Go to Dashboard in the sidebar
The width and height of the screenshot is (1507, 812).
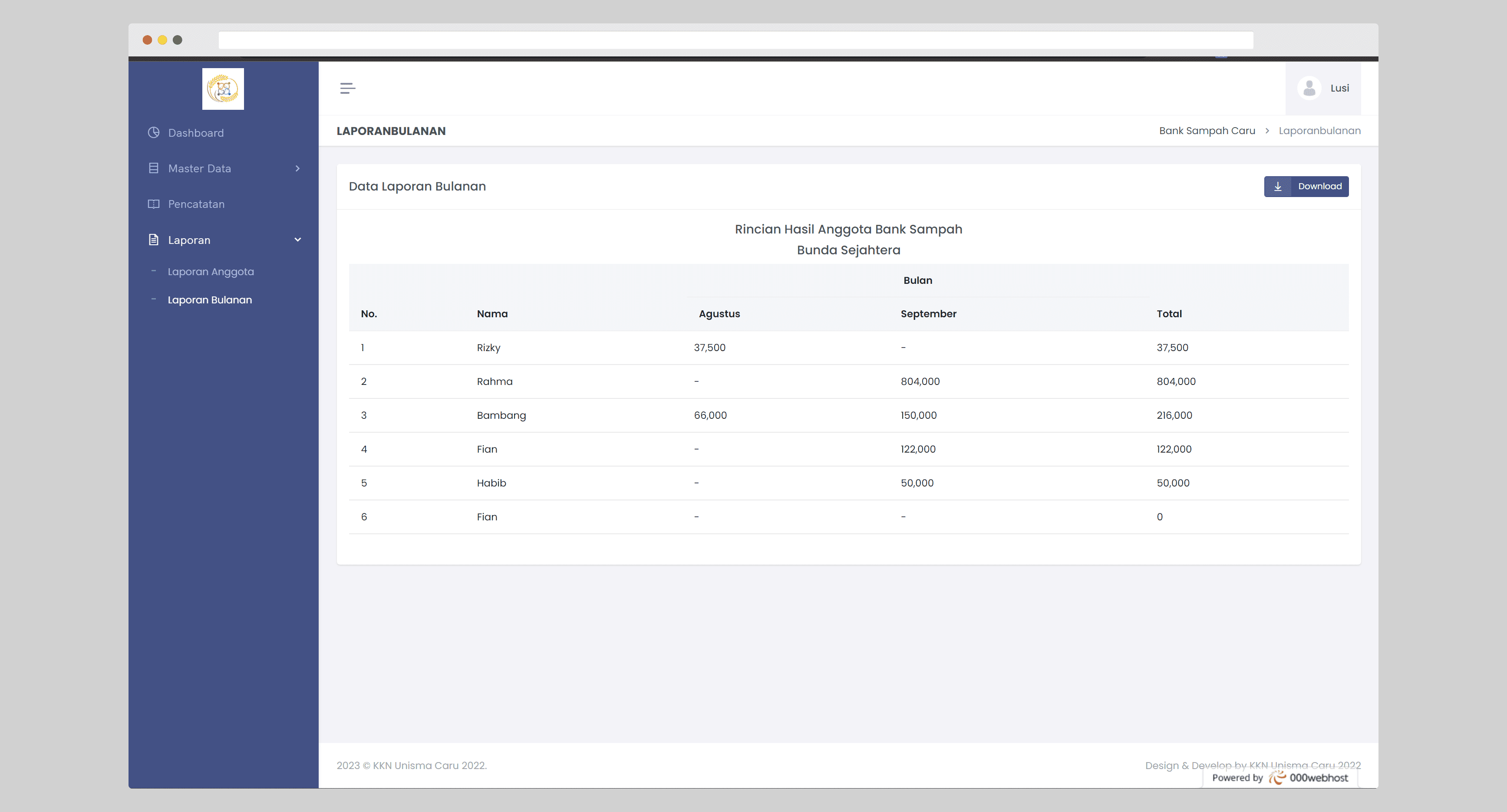pyautogui.click(x=195, y=133)
